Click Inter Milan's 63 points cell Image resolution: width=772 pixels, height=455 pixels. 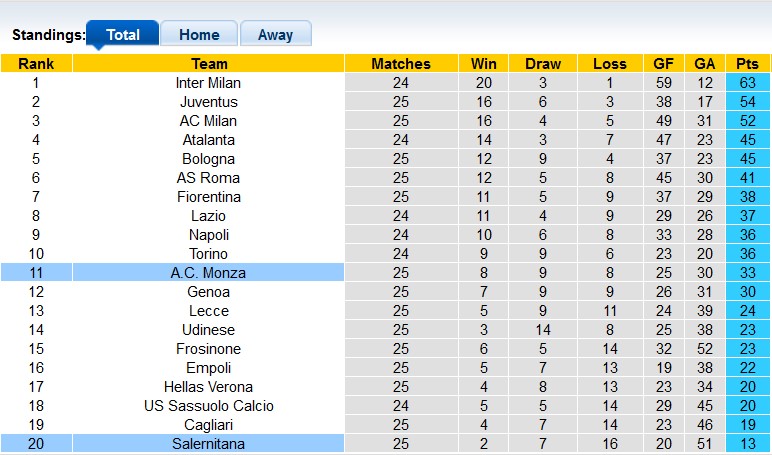point(748,83)
